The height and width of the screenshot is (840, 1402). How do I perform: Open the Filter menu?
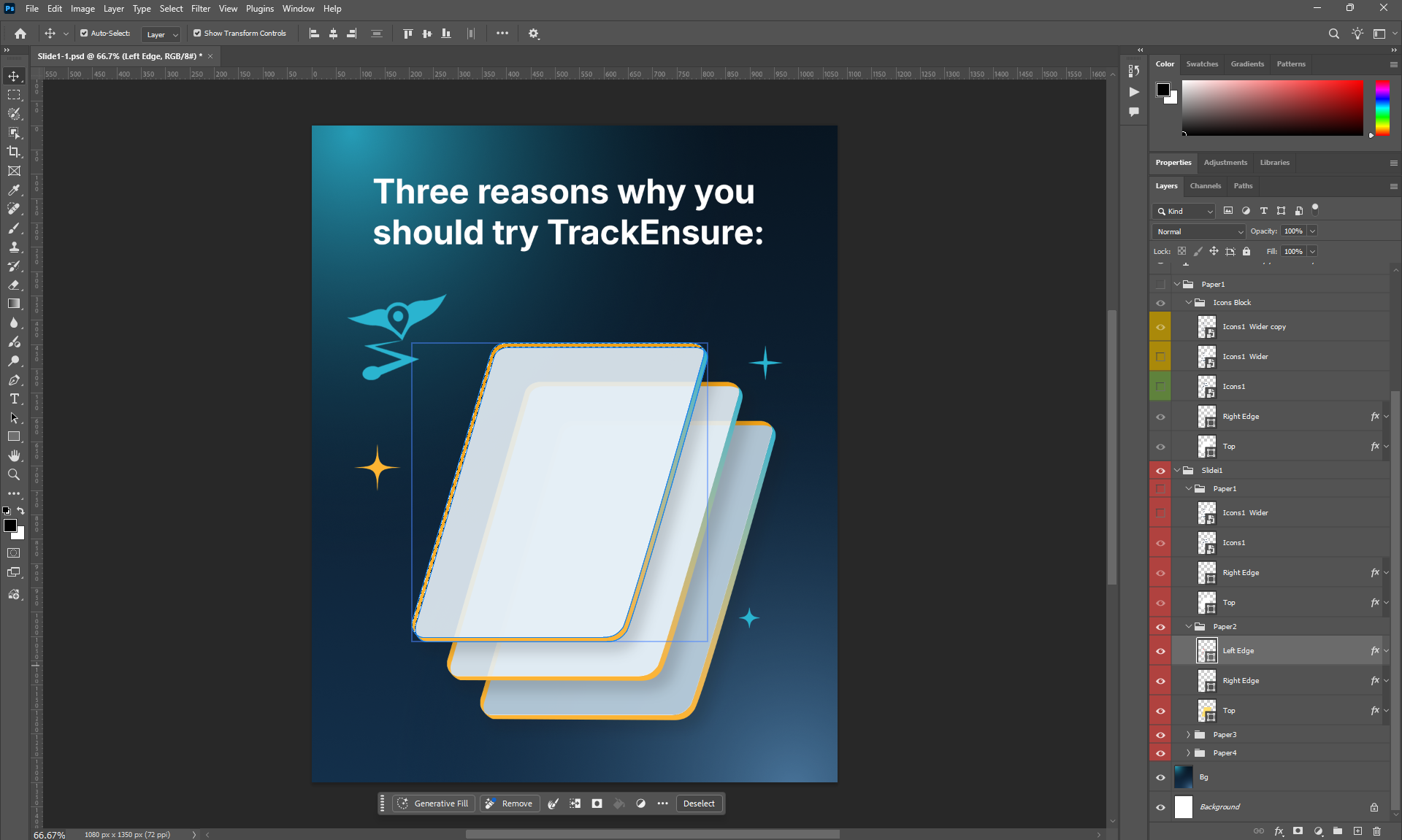pyautogui.click(x=201, y=9)
